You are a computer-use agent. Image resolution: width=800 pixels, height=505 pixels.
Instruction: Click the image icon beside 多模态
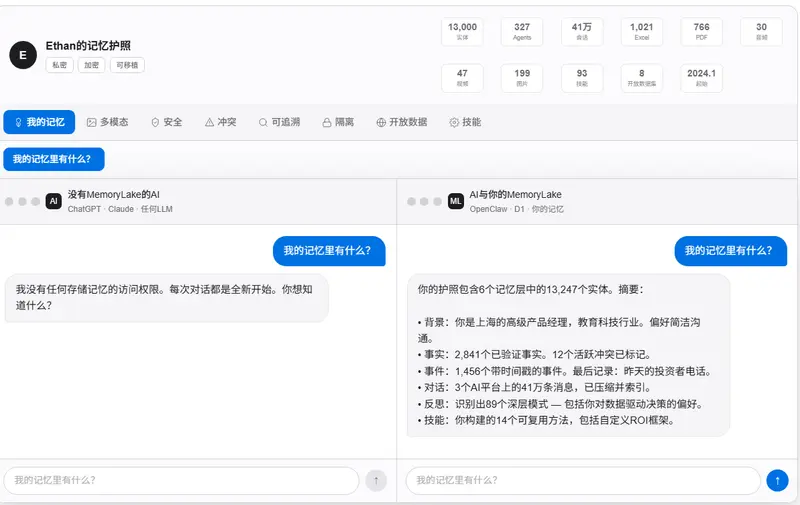pyautogui.click(x=91, y=122)
